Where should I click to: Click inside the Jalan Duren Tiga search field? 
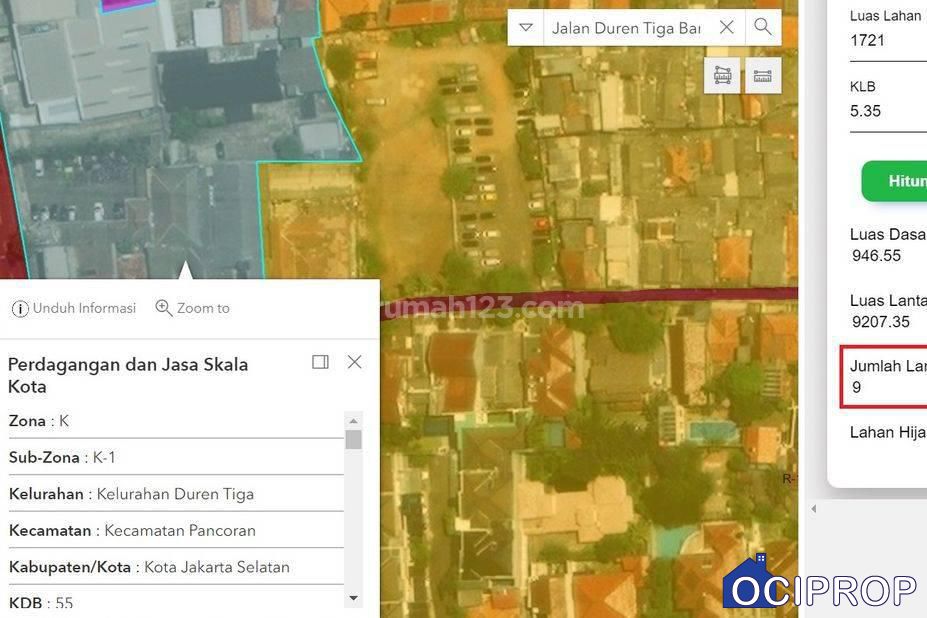625,28
